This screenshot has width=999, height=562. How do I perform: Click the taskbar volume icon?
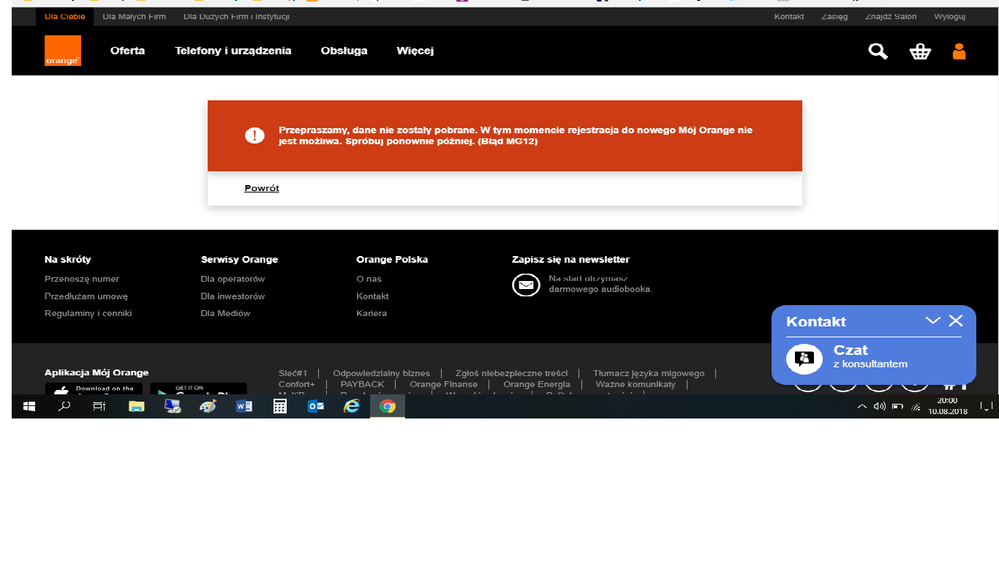pyautogui.click(x=879, y=407)
